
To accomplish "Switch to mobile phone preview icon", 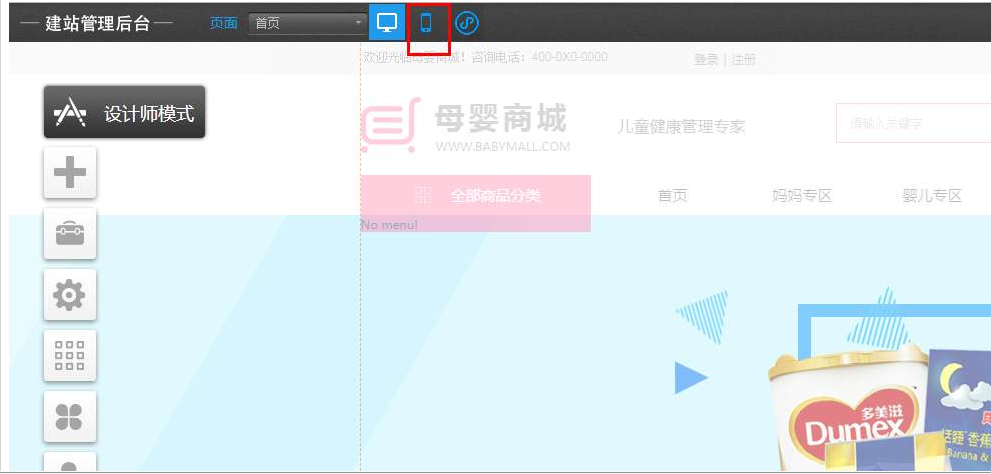I will click(x=427, y=22).
